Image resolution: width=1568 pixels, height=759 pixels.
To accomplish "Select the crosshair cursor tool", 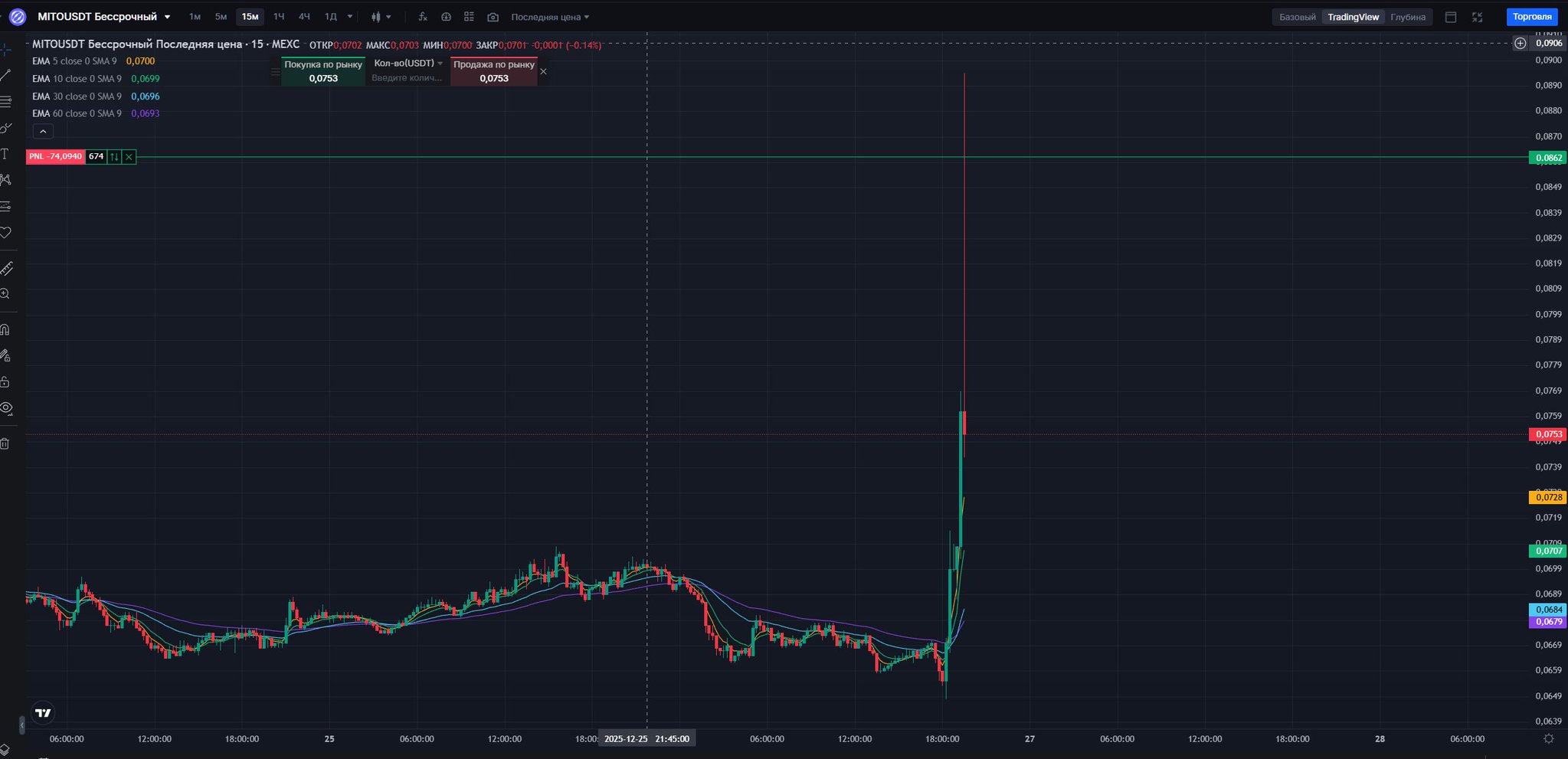I will point(5,50).
